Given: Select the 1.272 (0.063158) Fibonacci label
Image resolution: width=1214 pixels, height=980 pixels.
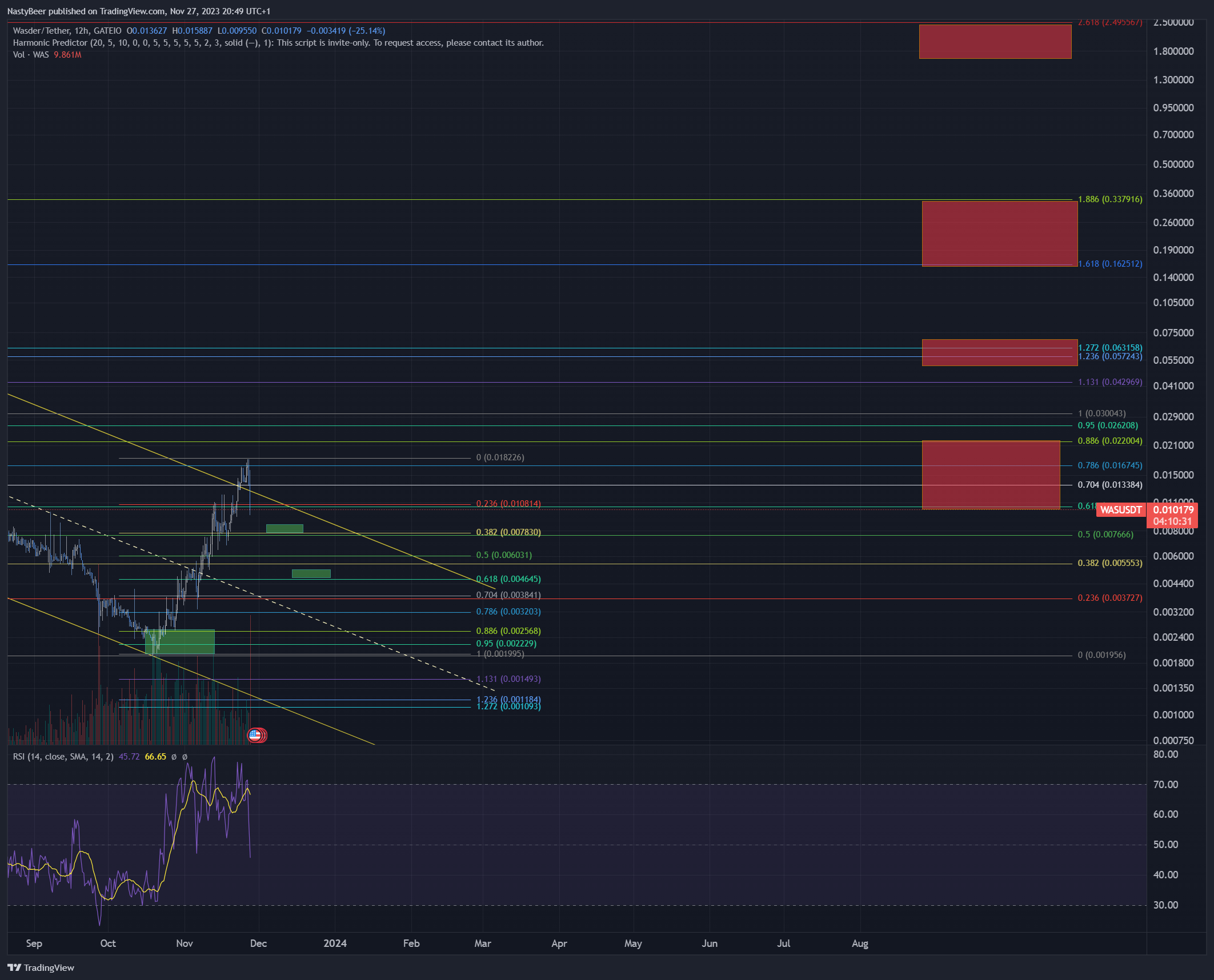Looking at the screenshot, I should tap(1110, 348).
